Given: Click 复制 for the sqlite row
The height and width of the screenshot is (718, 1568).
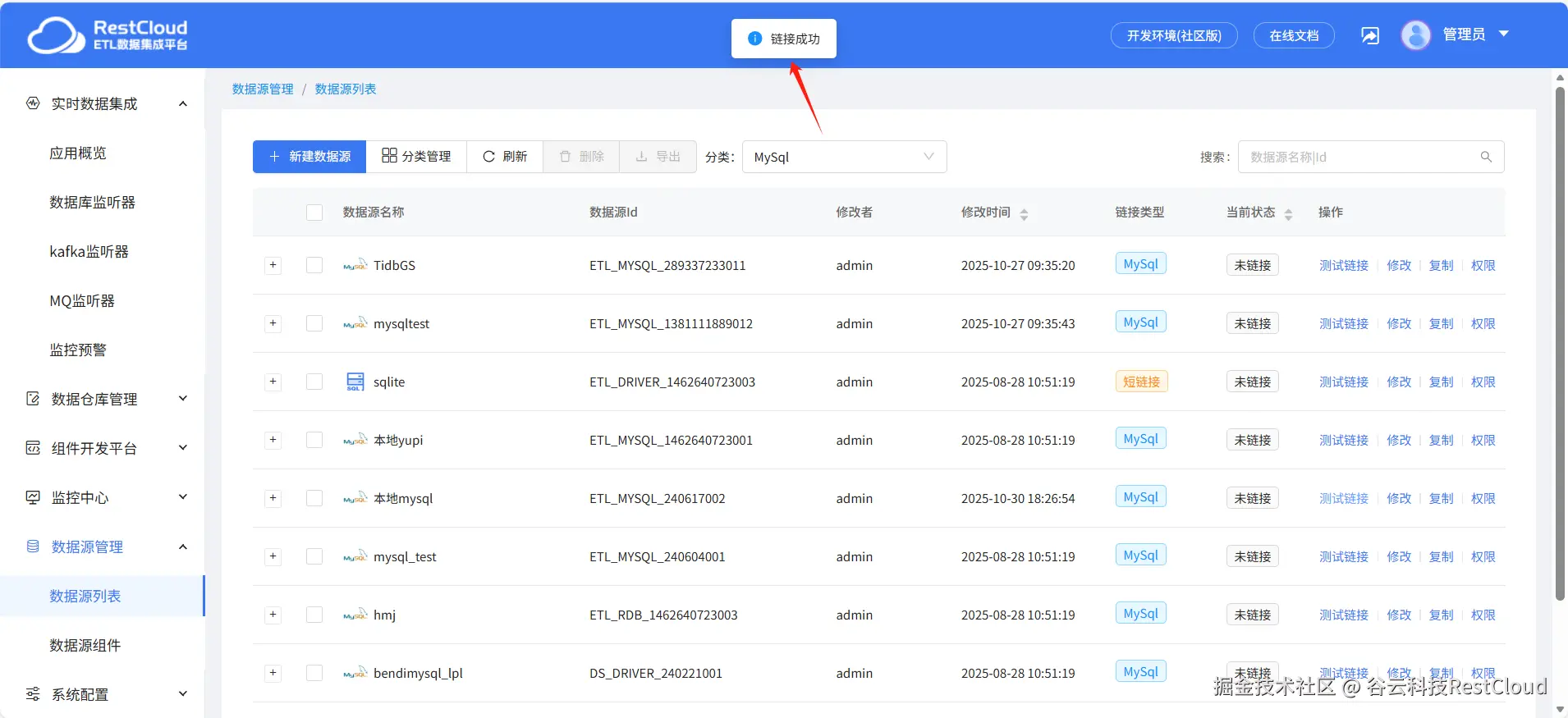Looking at the screenshot, I should (x=1441, y=382).
